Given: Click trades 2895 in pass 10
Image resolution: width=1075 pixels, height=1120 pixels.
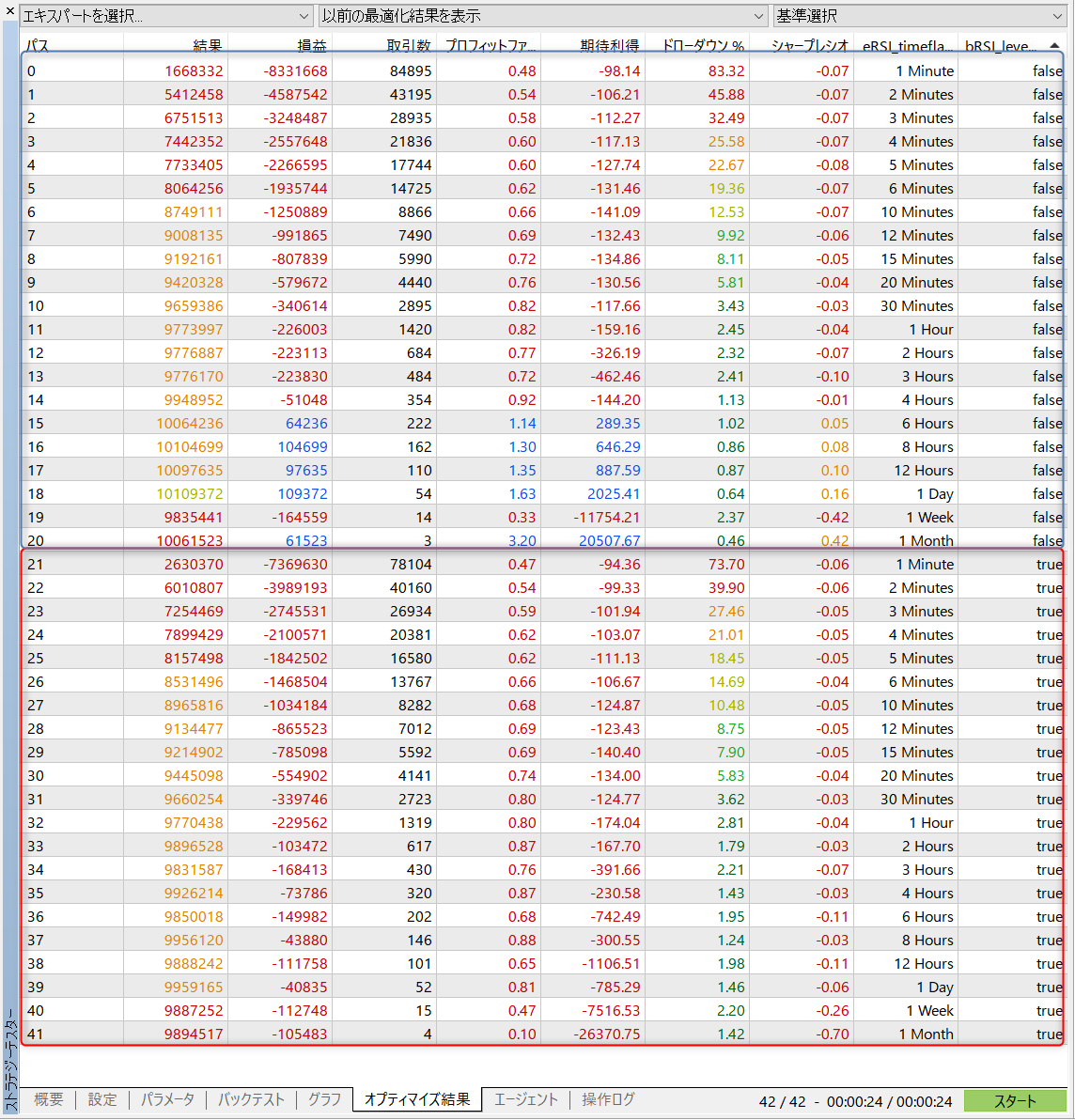Looking at the screenshot, I should pyautogui.click(x=415, y=305).
